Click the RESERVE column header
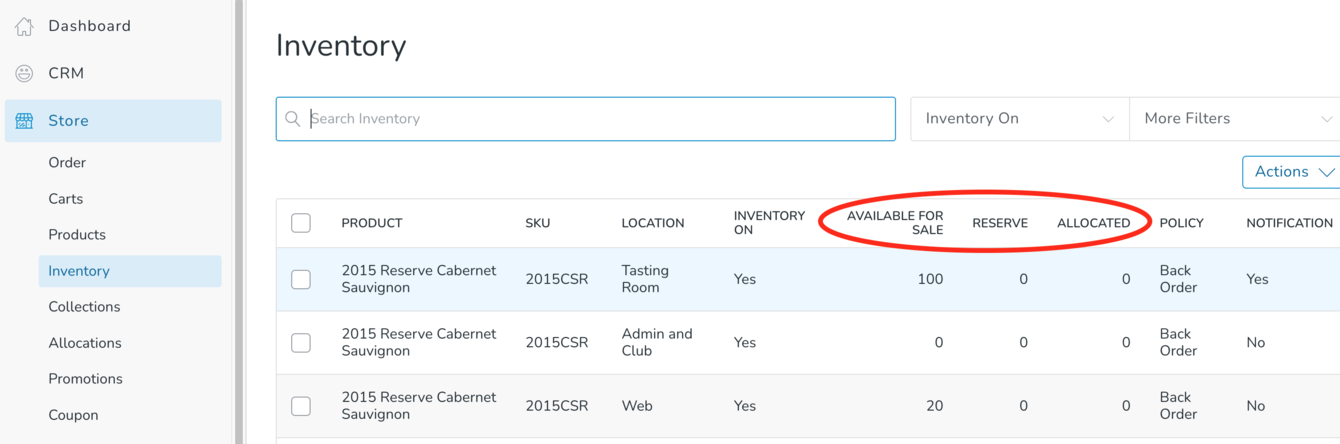The image size is (1340, 444). [x=1000, y=223]
